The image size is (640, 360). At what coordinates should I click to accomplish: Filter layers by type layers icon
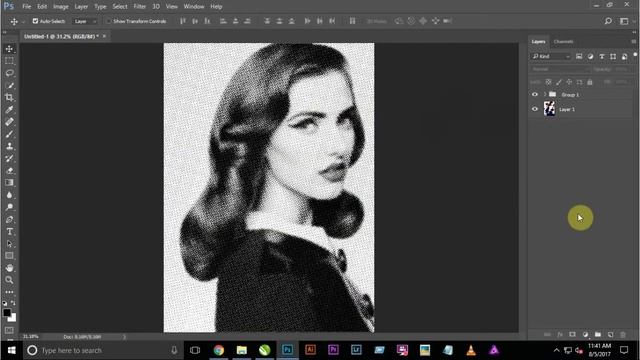click(602, 56)
